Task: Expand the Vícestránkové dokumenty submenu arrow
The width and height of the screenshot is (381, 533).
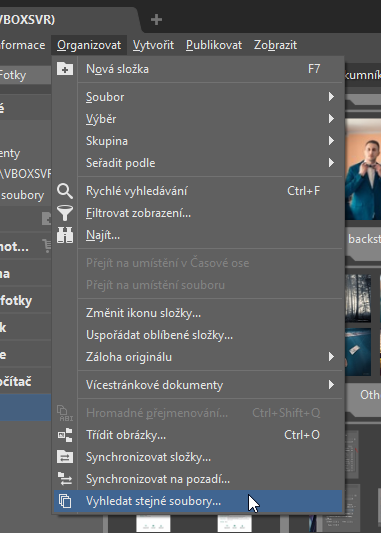Action: [331, 385]
